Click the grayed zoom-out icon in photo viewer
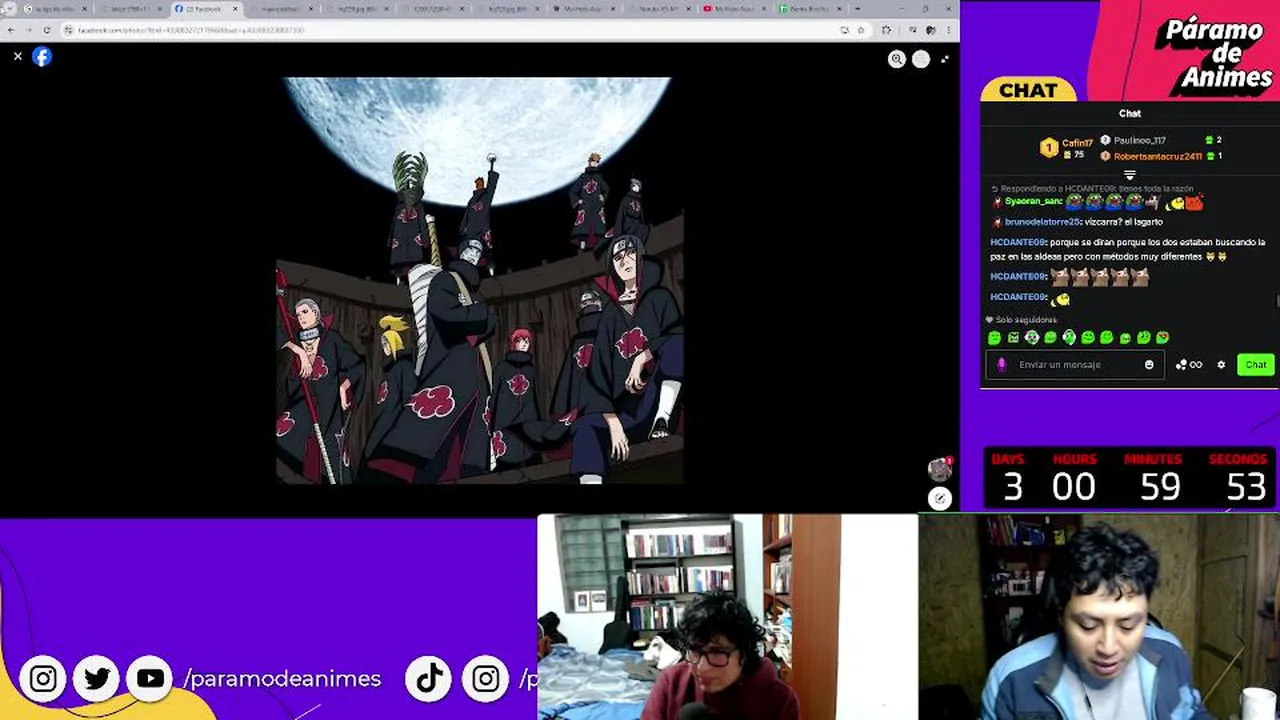This screenshot has height=720, width=1280. [x=921, y=59]
